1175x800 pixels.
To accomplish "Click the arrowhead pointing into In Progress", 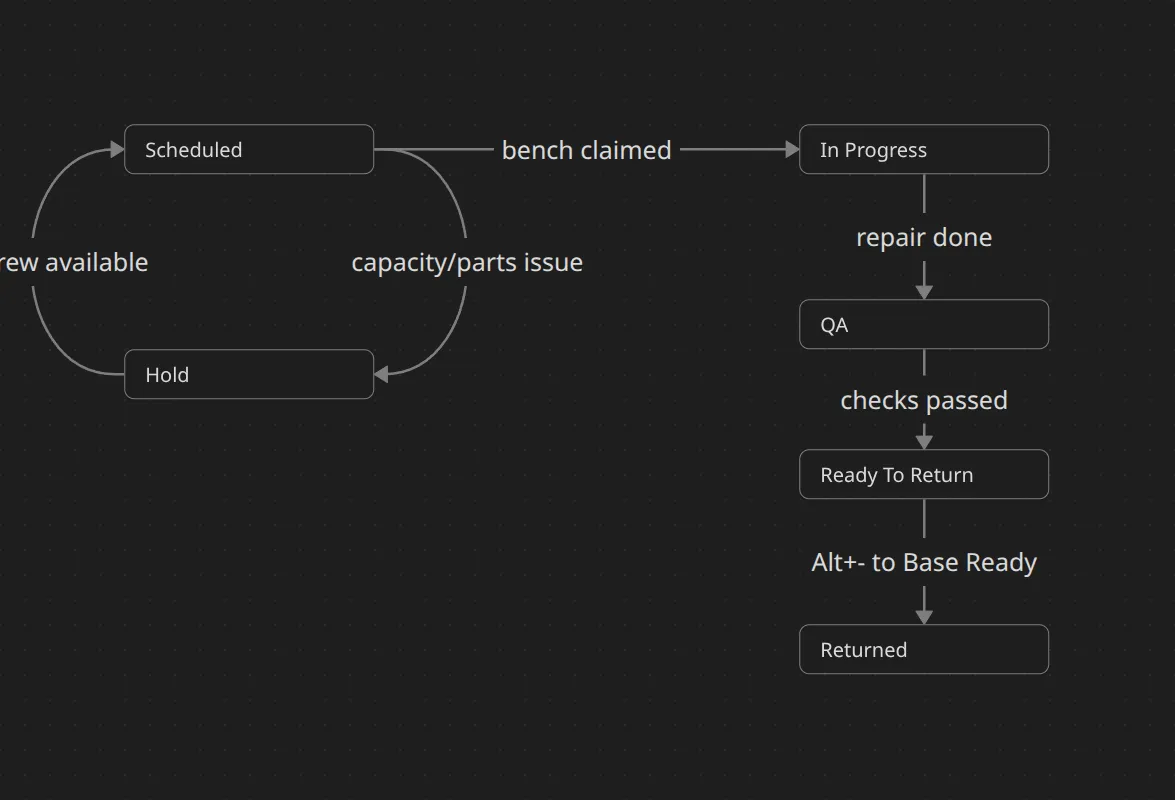I will pos(792,150).
